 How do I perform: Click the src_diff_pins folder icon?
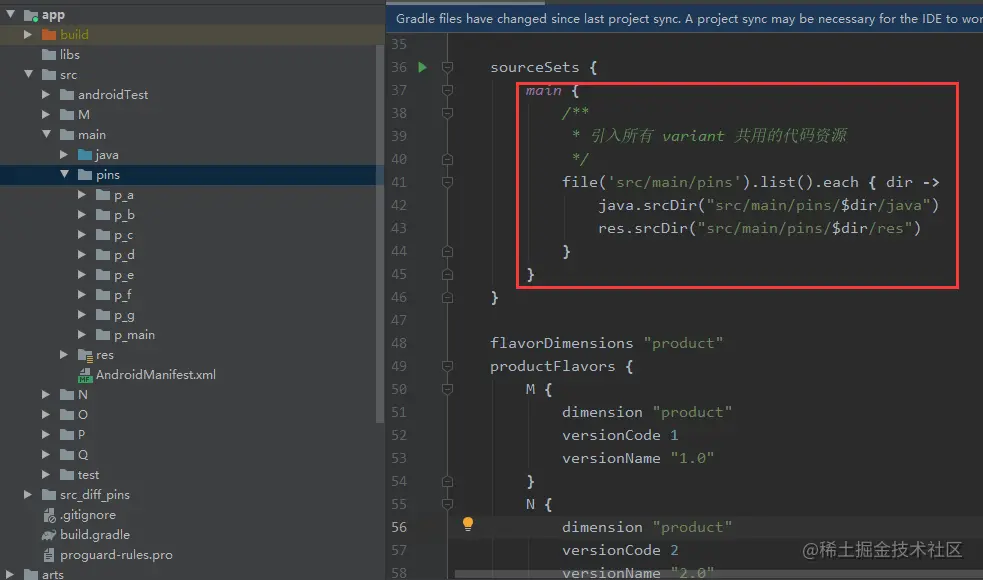point(49,495)
